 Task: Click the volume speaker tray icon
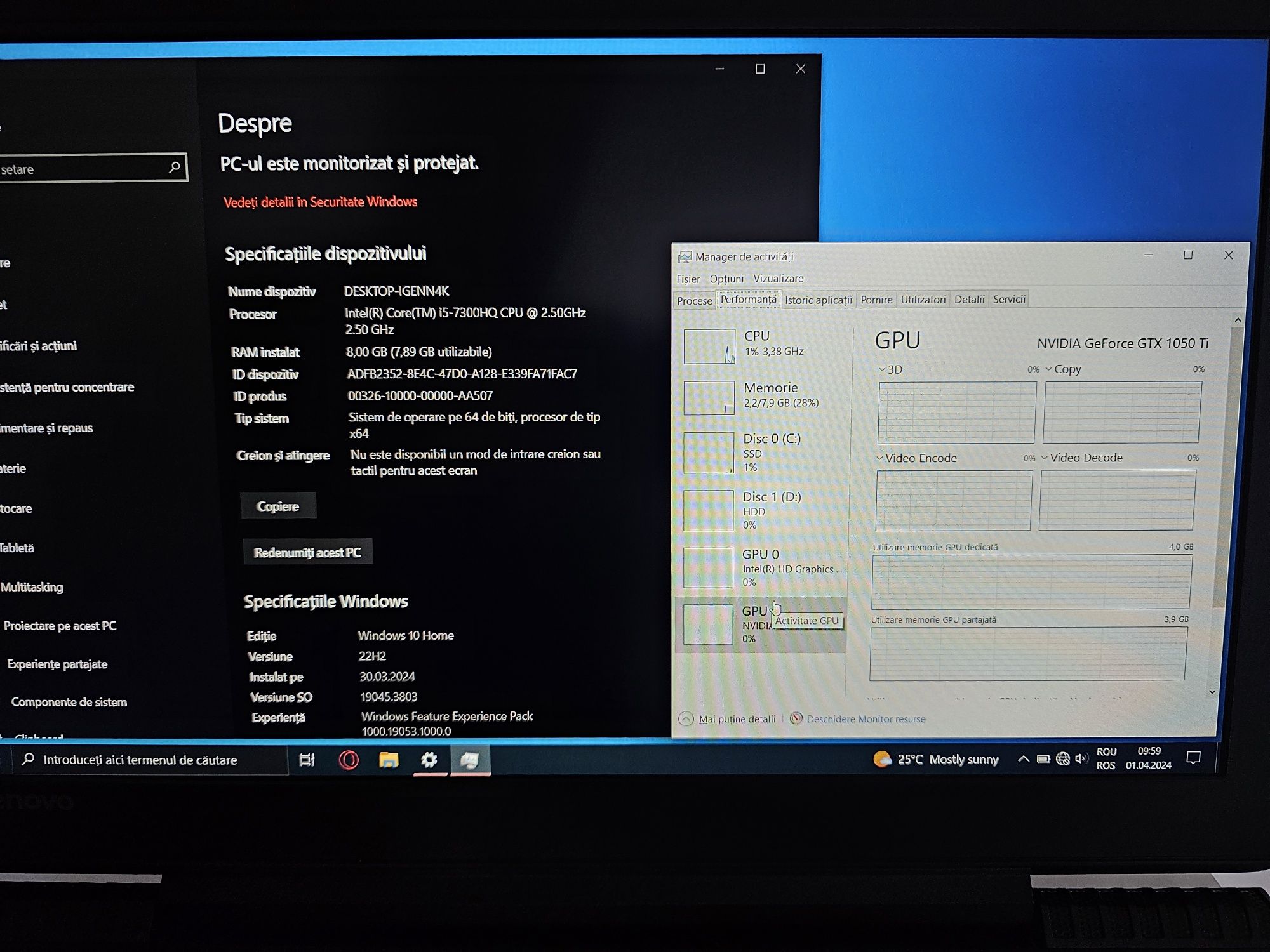click(1081, 758)
